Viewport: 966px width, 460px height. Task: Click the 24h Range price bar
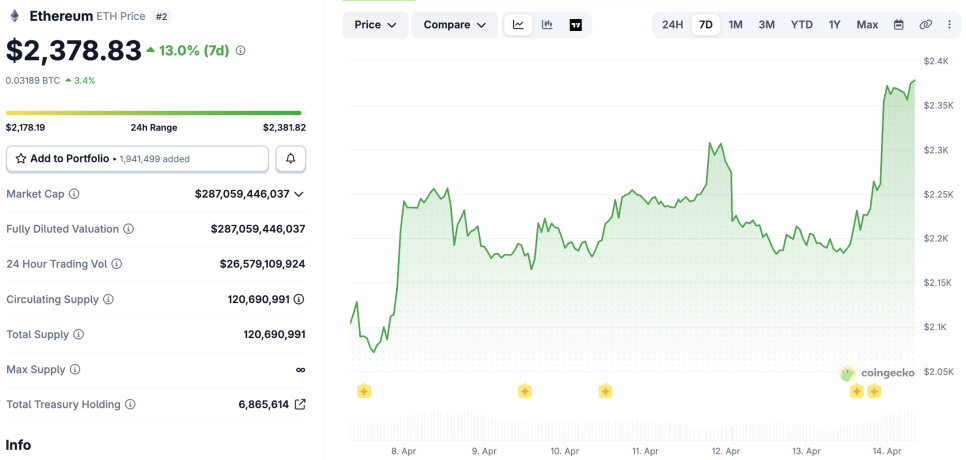click(153, 113)
